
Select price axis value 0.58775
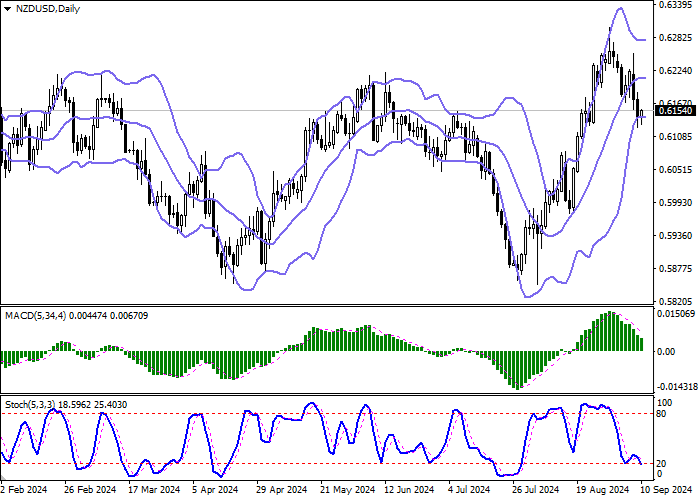coord(676,268)
